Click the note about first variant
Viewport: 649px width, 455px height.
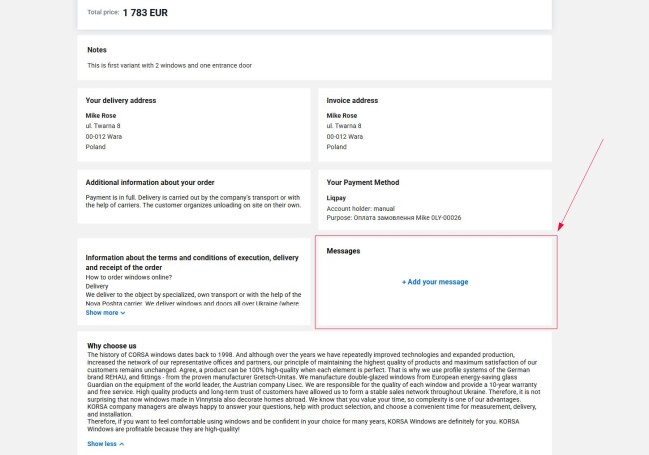[171, 65]
